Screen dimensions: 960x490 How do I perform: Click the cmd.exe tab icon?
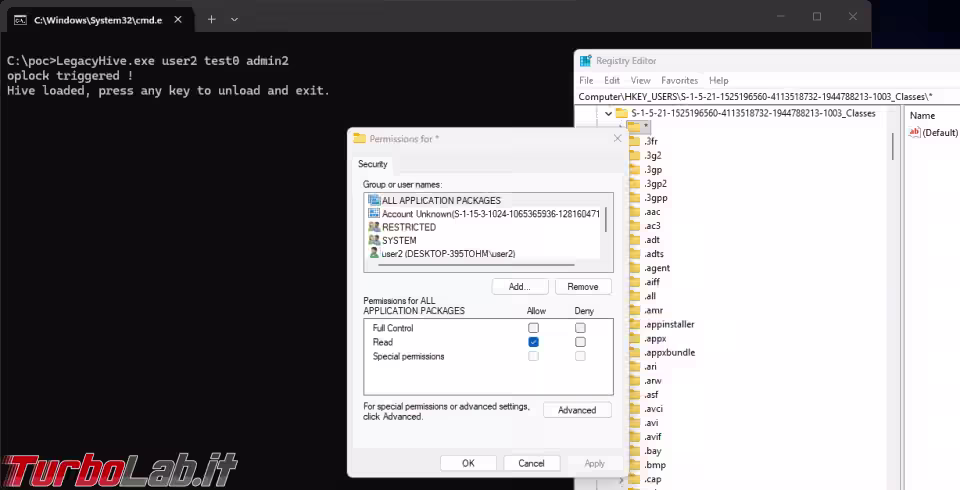point(20,20)
